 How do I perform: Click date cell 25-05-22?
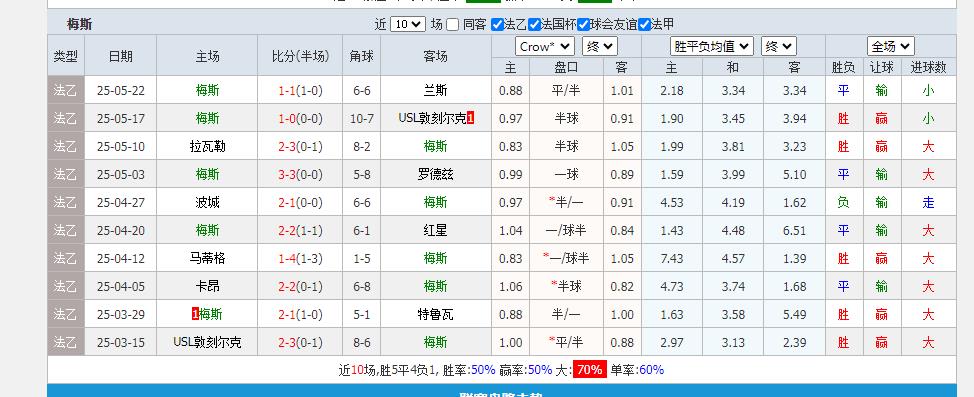point(121,91)
